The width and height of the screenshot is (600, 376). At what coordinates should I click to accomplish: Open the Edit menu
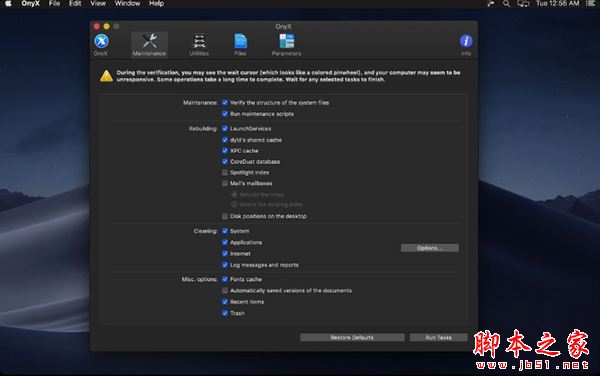(75, 4)
